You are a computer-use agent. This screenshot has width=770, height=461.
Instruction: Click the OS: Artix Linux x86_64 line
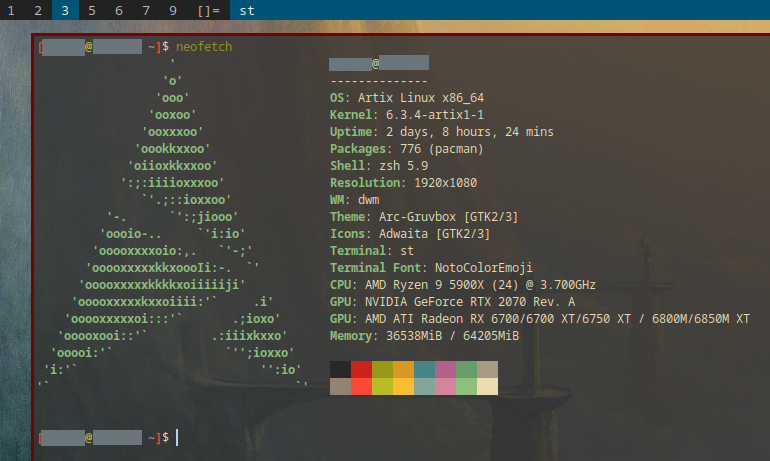pos(407,98)
